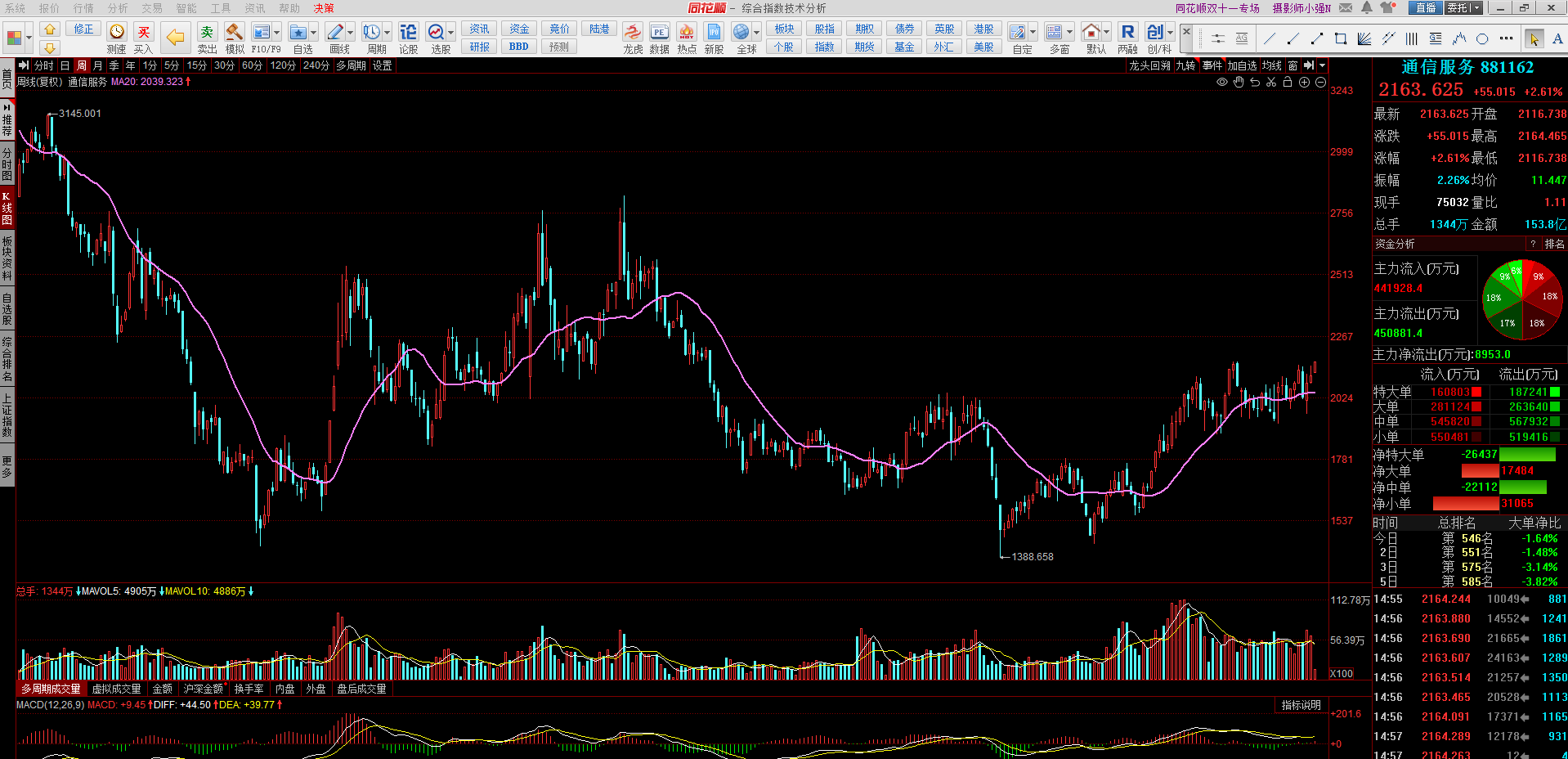Go back with the yellow left arrow
1568x759 pixels.
coord(174,37)
